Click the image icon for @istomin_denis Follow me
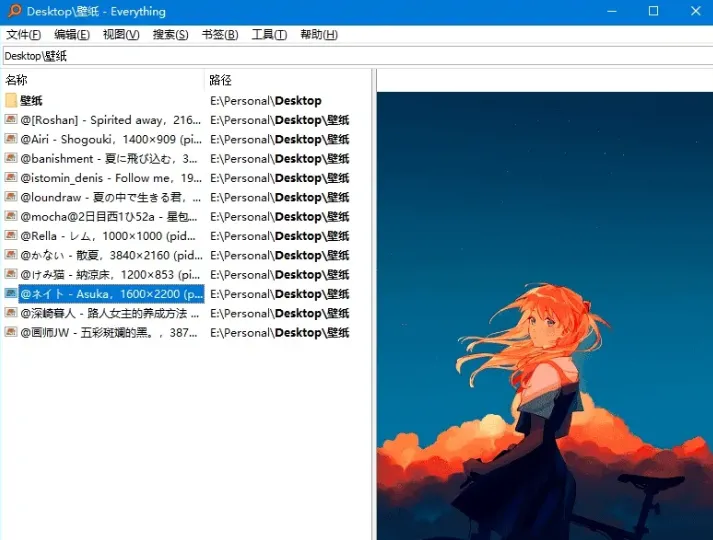This screenshot has width=713, height=540. (x=11, y=177)
